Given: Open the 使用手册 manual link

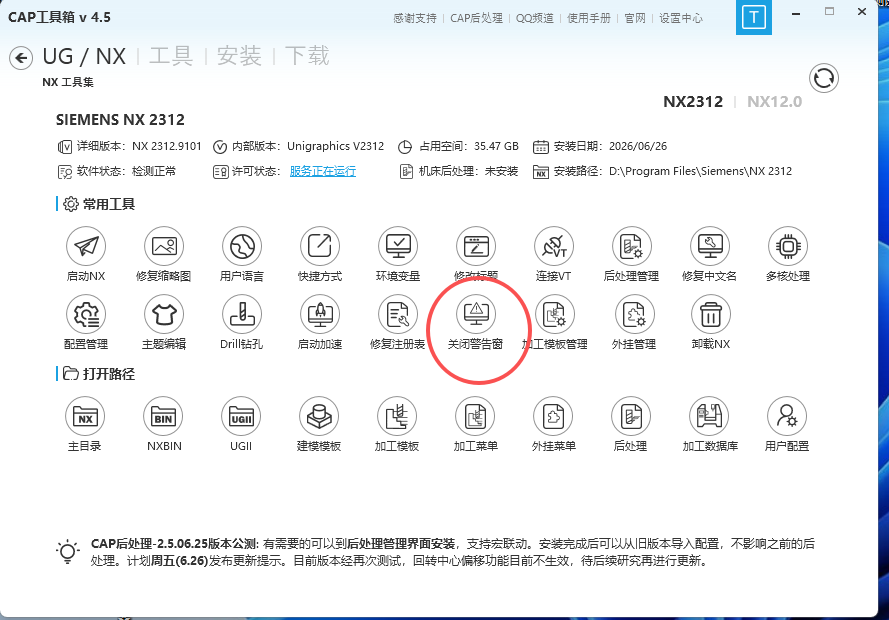Looking at the screenshot, I should point(589,18).
